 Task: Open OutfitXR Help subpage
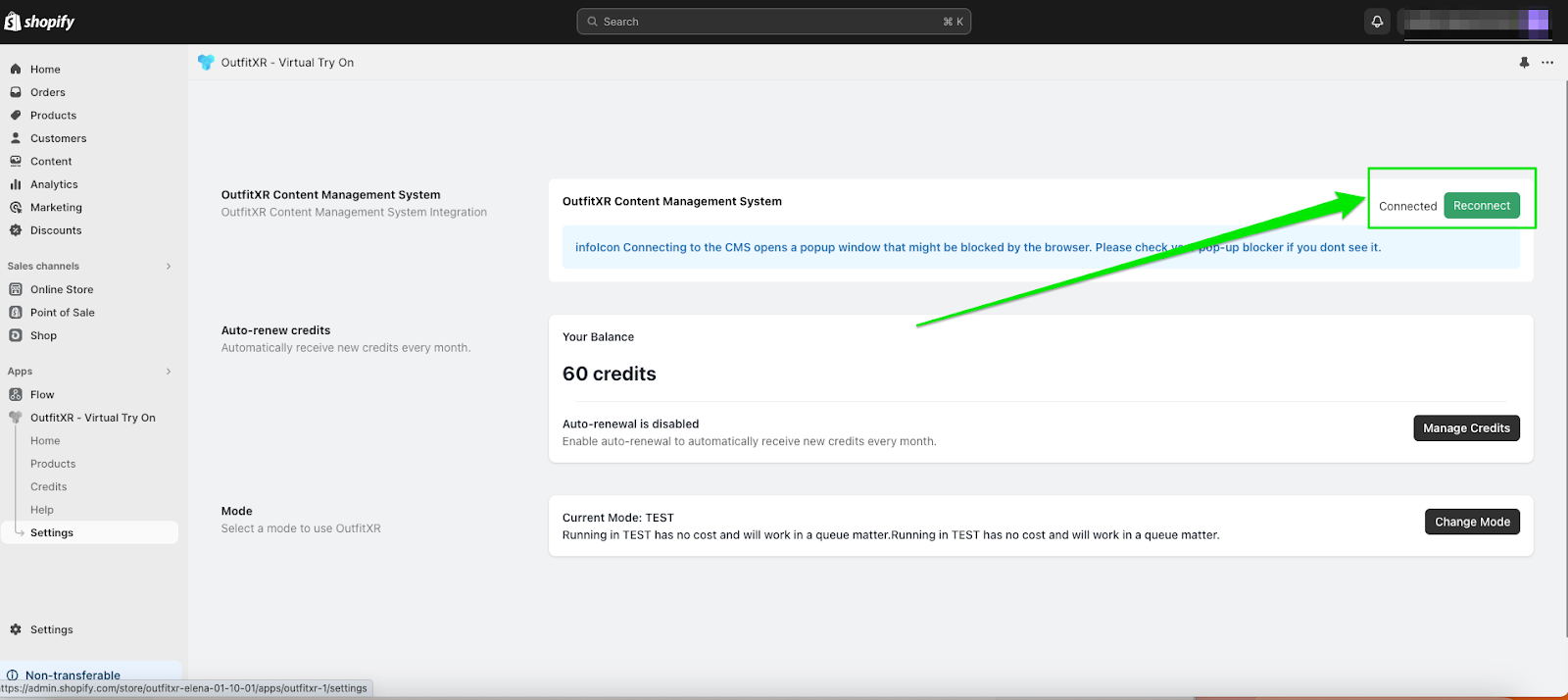pyautogui.click(x=42, y=510)
